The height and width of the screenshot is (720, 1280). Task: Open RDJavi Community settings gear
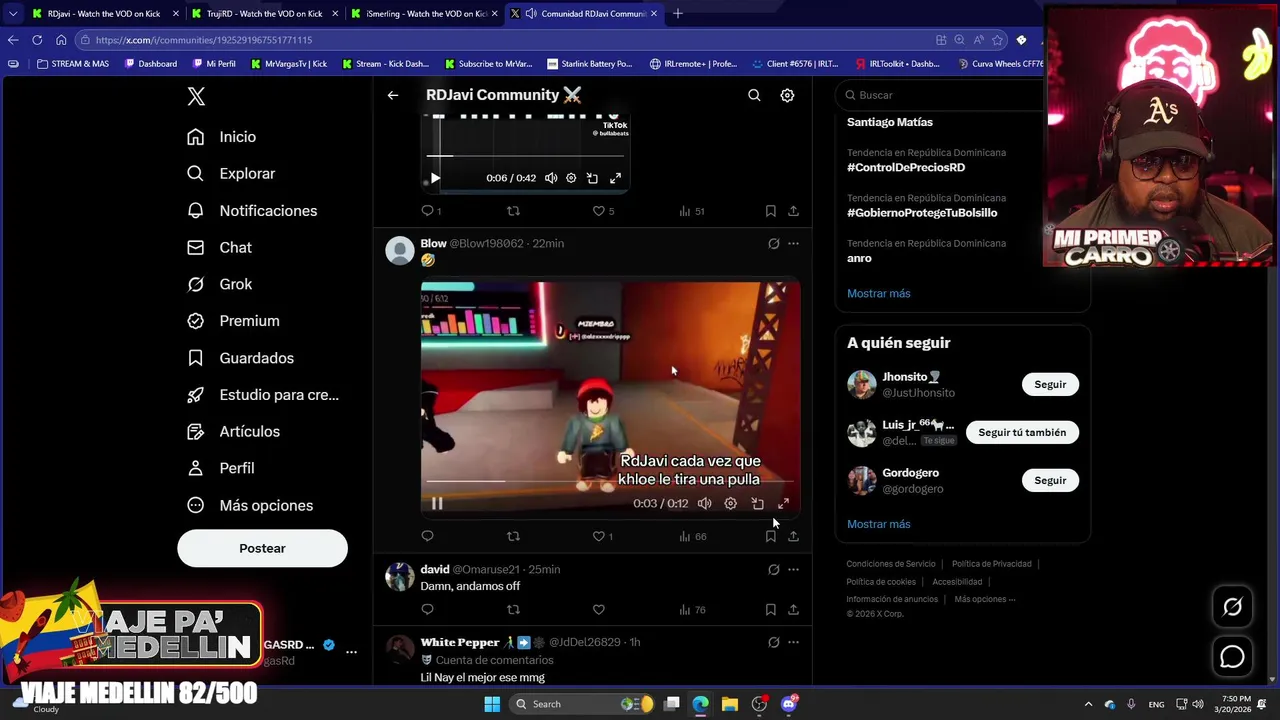click(x=787, y=95)
